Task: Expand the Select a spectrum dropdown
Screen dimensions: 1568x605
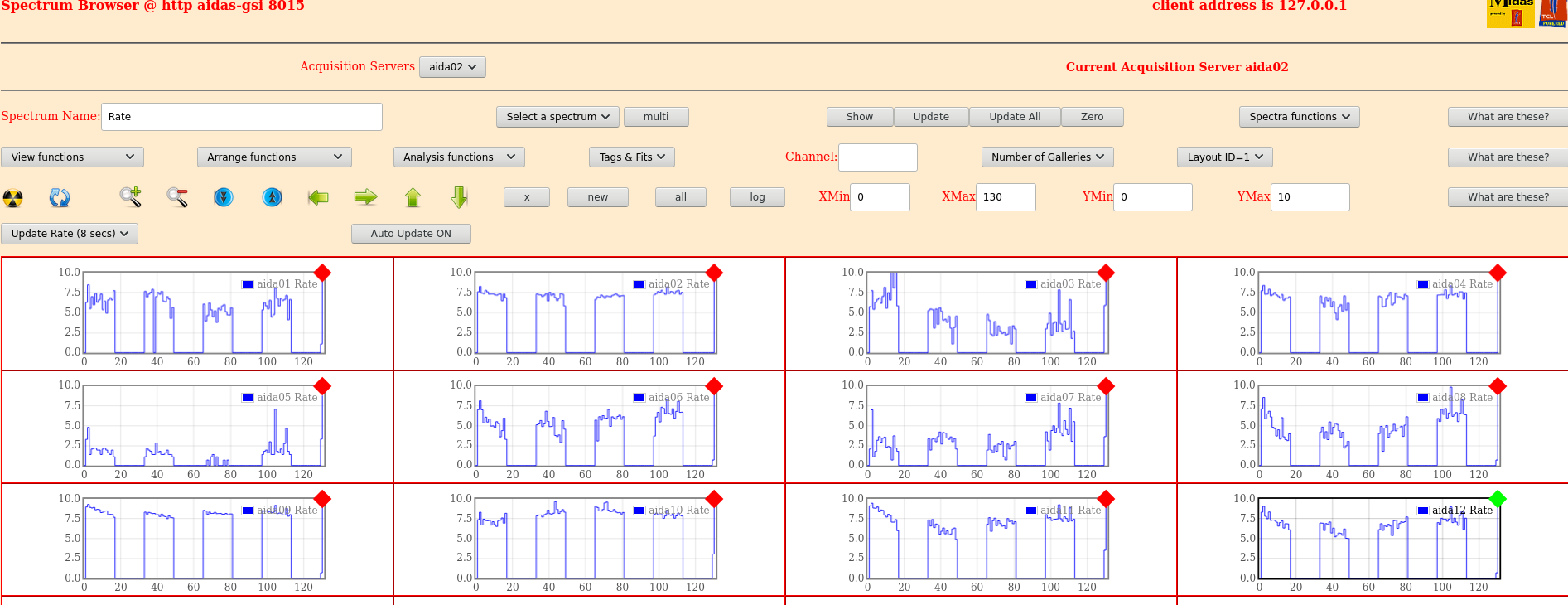Action: pyautogui.click(x=557, y=117)
